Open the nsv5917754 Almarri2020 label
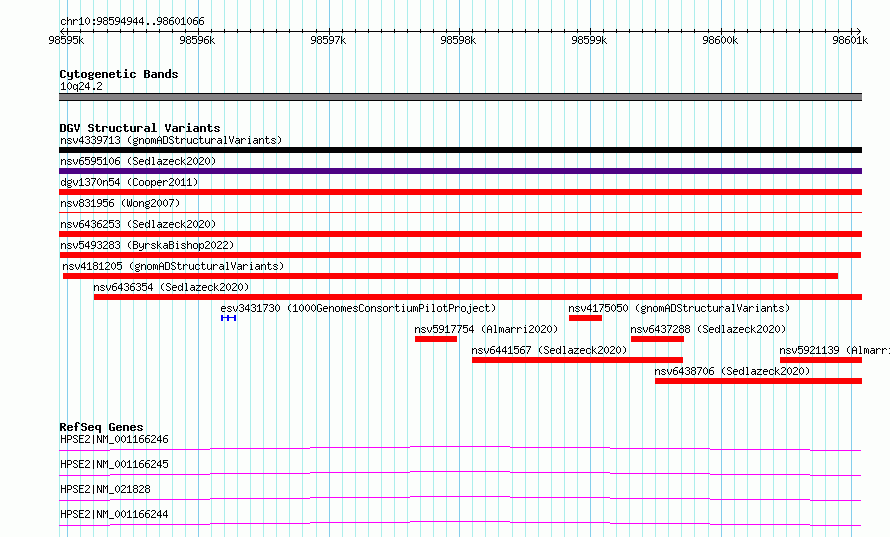This screenshot has height=537, width=890. point(486,329)
